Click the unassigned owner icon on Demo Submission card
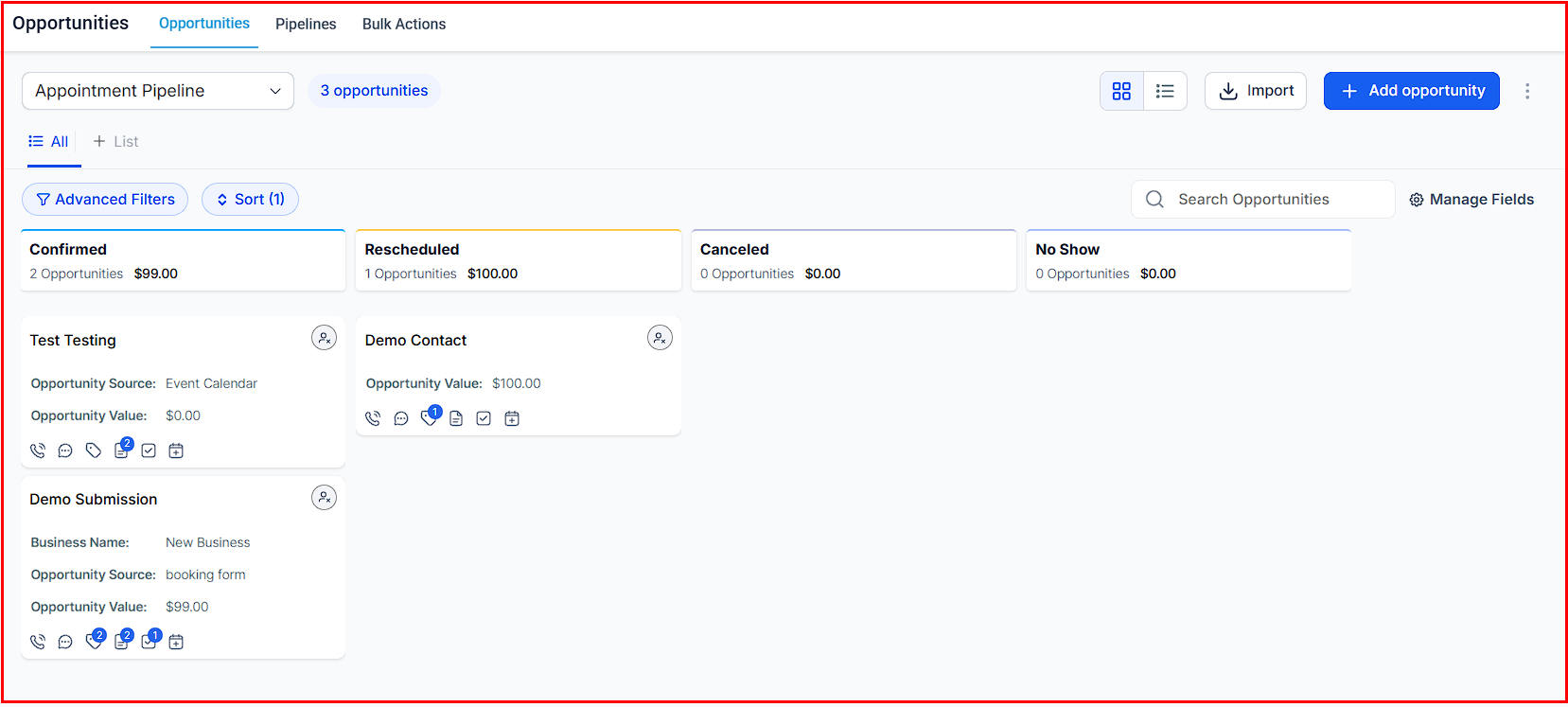 click(324, 498)
